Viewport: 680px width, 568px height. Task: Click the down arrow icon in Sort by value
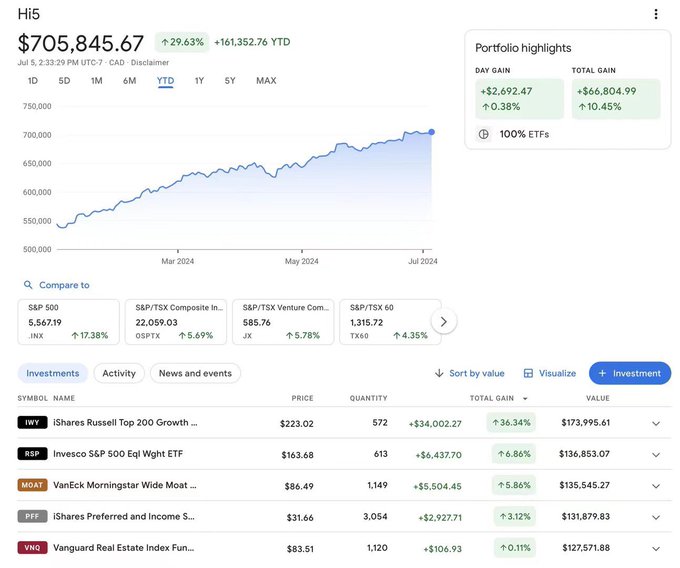(x=439, y=373)
